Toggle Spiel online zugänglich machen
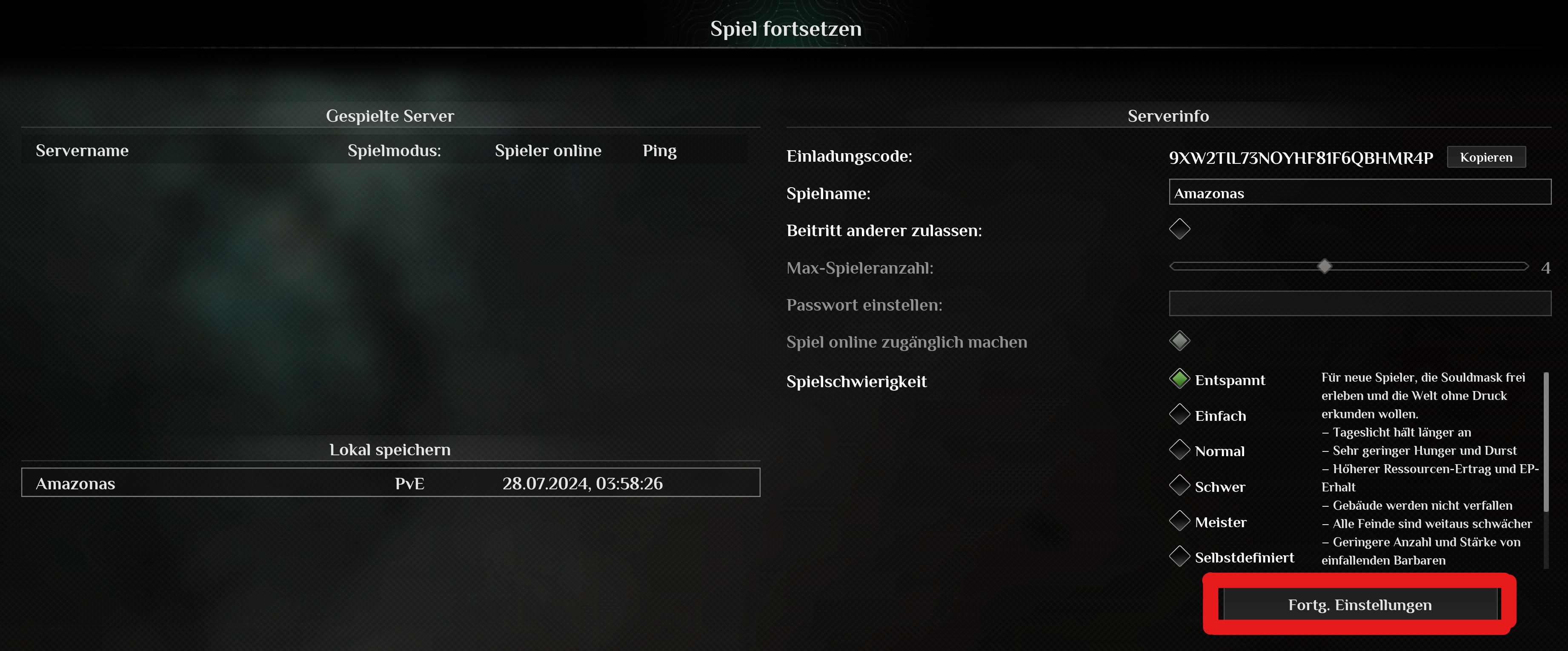The image size is (1568, 651). point(1180,341)
